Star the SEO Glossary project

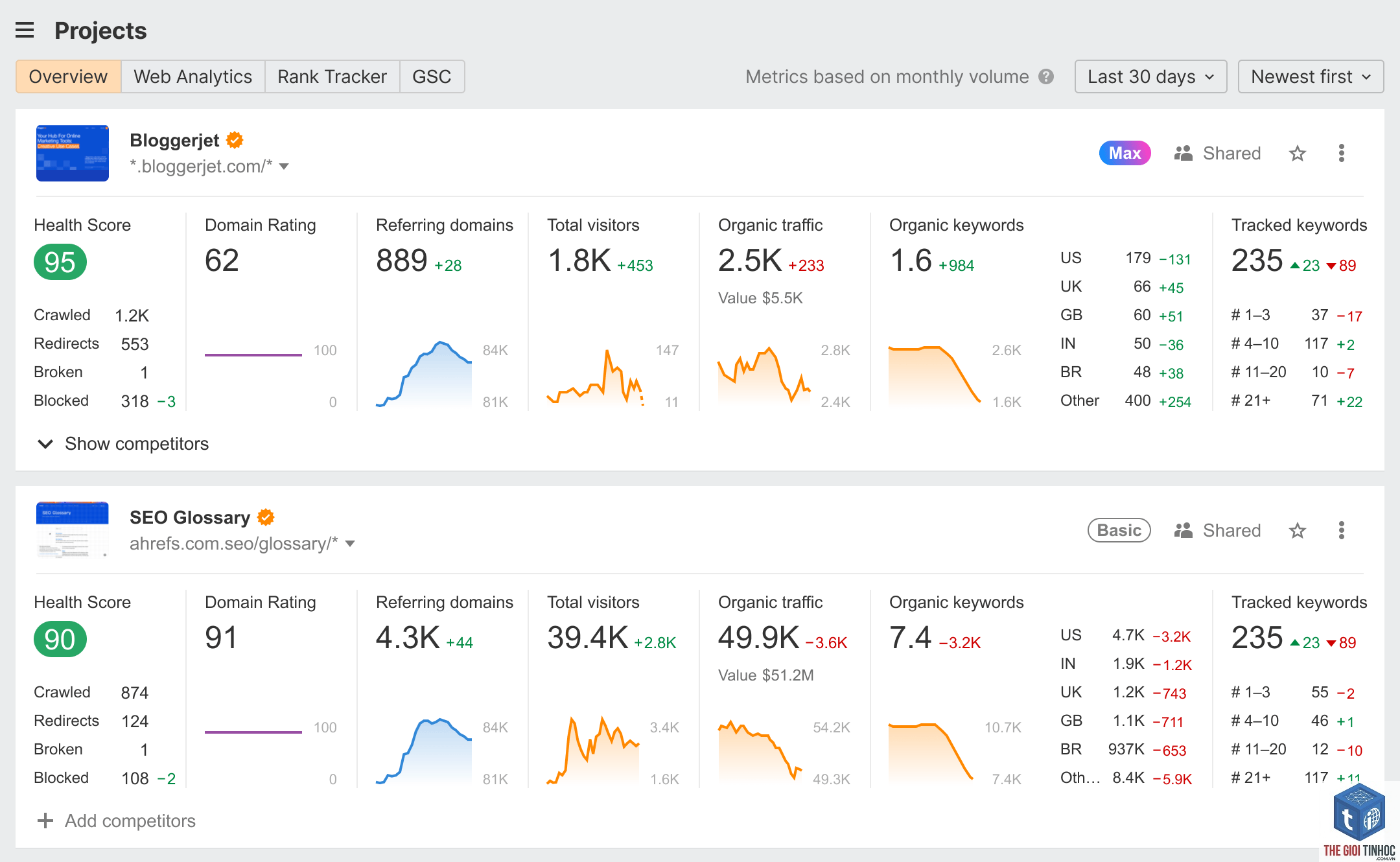1297,531
